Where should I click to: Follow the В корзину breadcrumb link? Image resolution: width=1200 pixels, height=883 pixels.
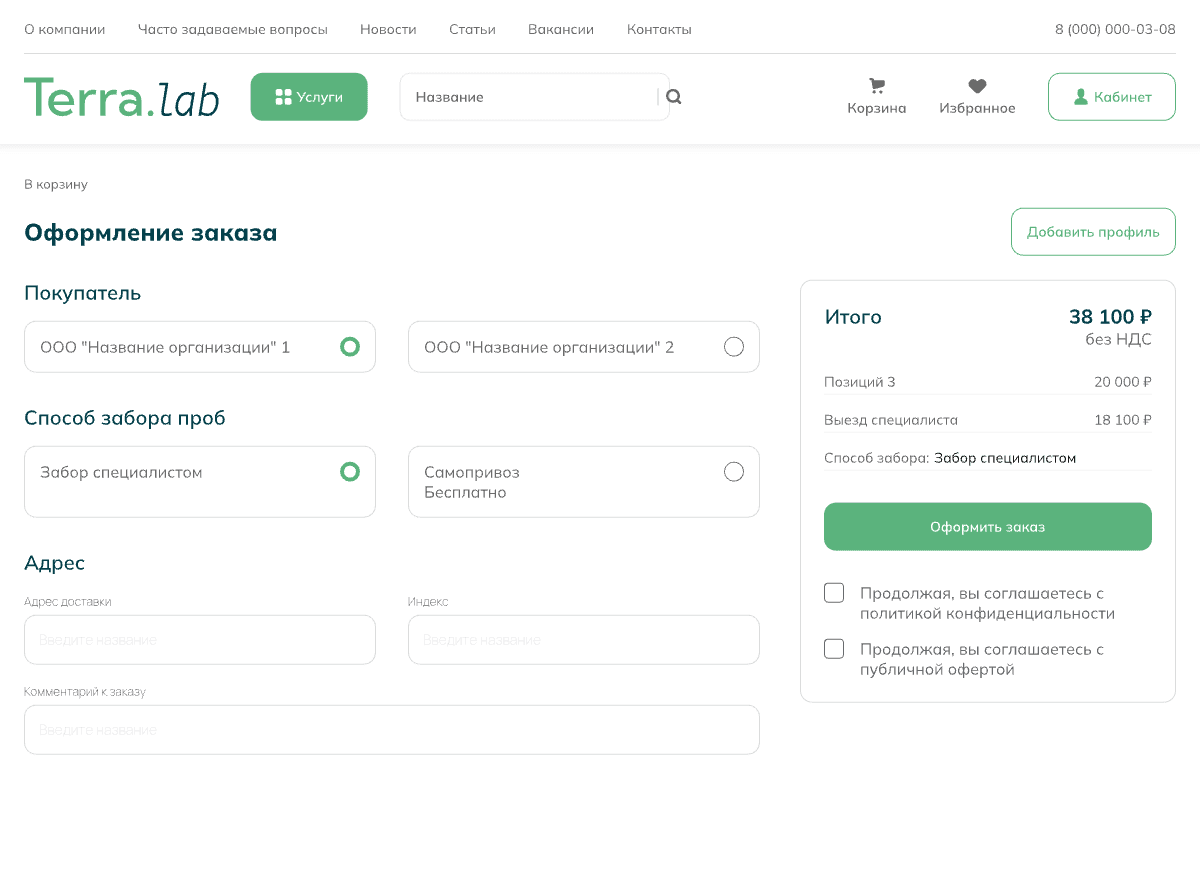(x=56, y=185)
